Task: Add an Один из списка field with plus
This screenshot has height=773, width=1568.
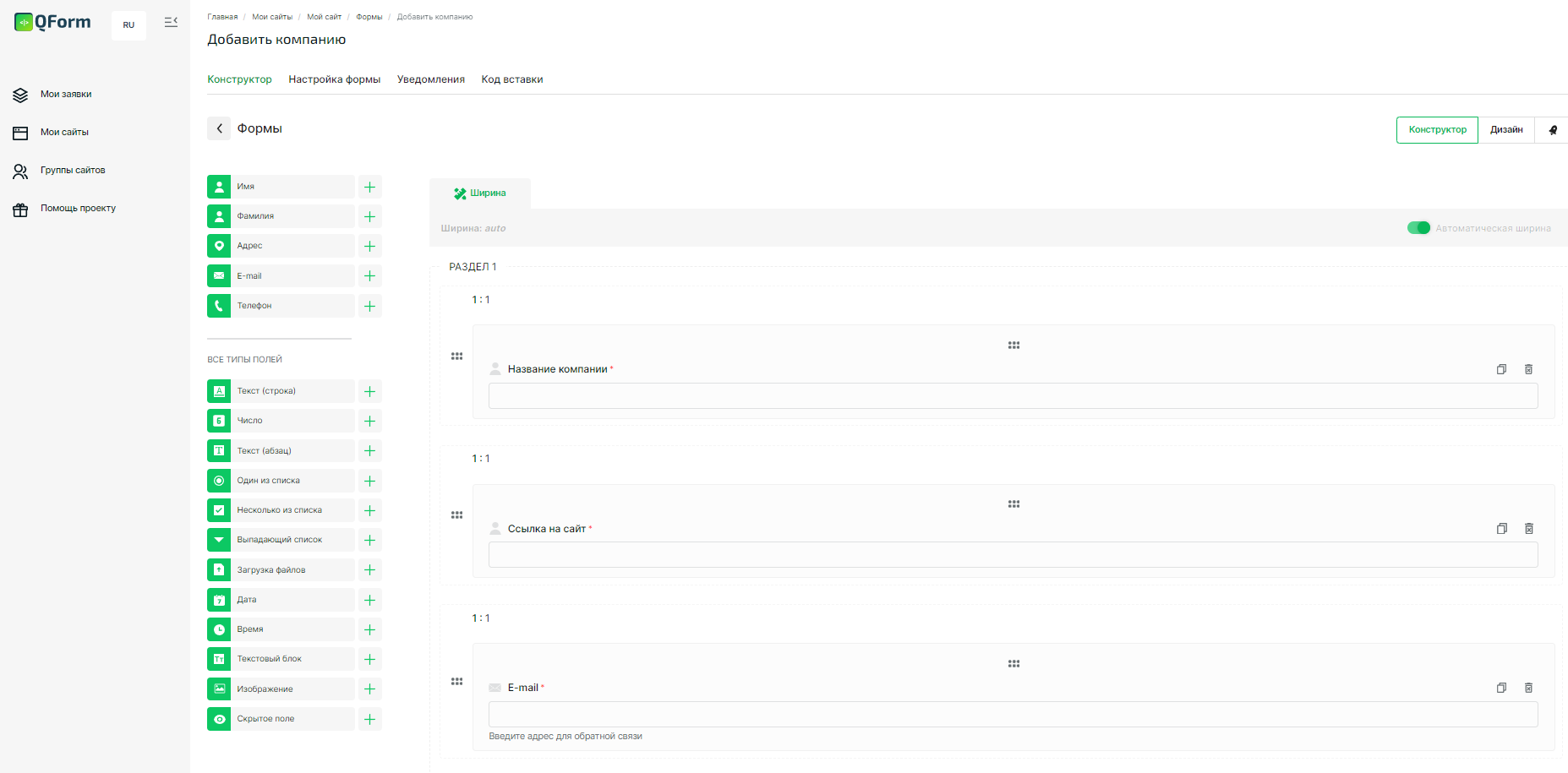Action: [x=369, y=481]
